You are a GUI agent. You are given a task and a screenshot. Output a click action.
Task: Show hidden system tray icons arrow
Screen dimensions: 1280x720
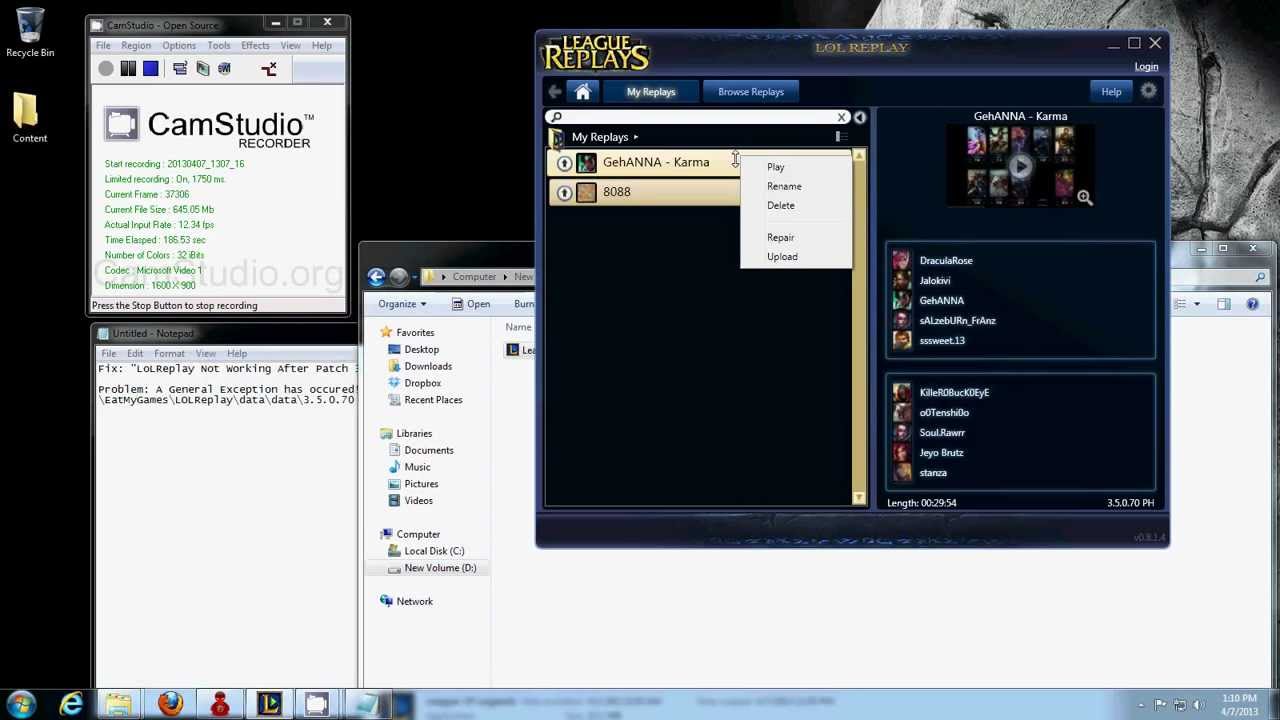(x=1141, y=705)
